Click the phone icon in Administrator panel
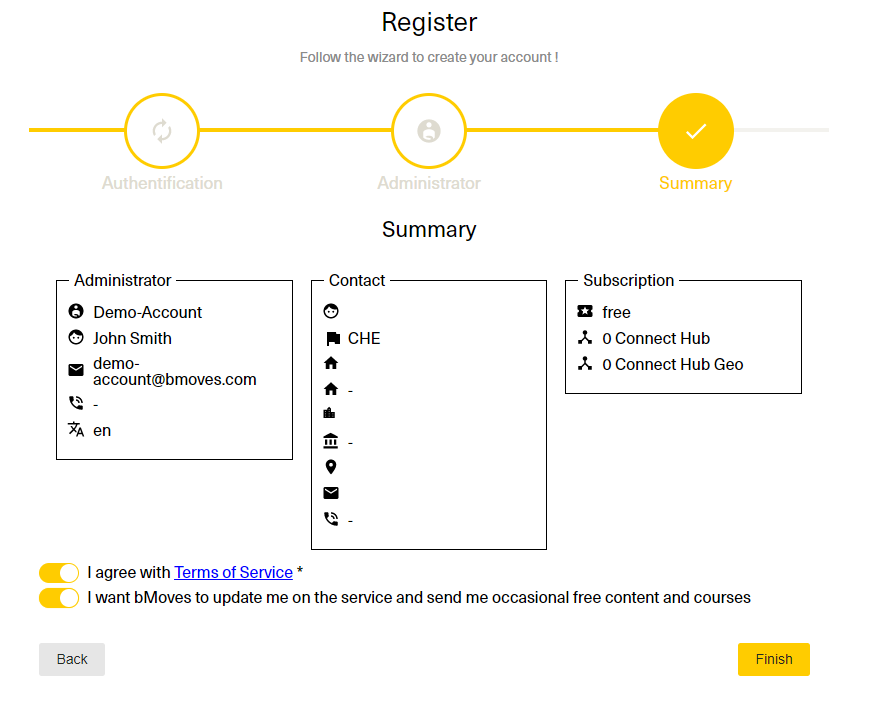 click(76, 404)
